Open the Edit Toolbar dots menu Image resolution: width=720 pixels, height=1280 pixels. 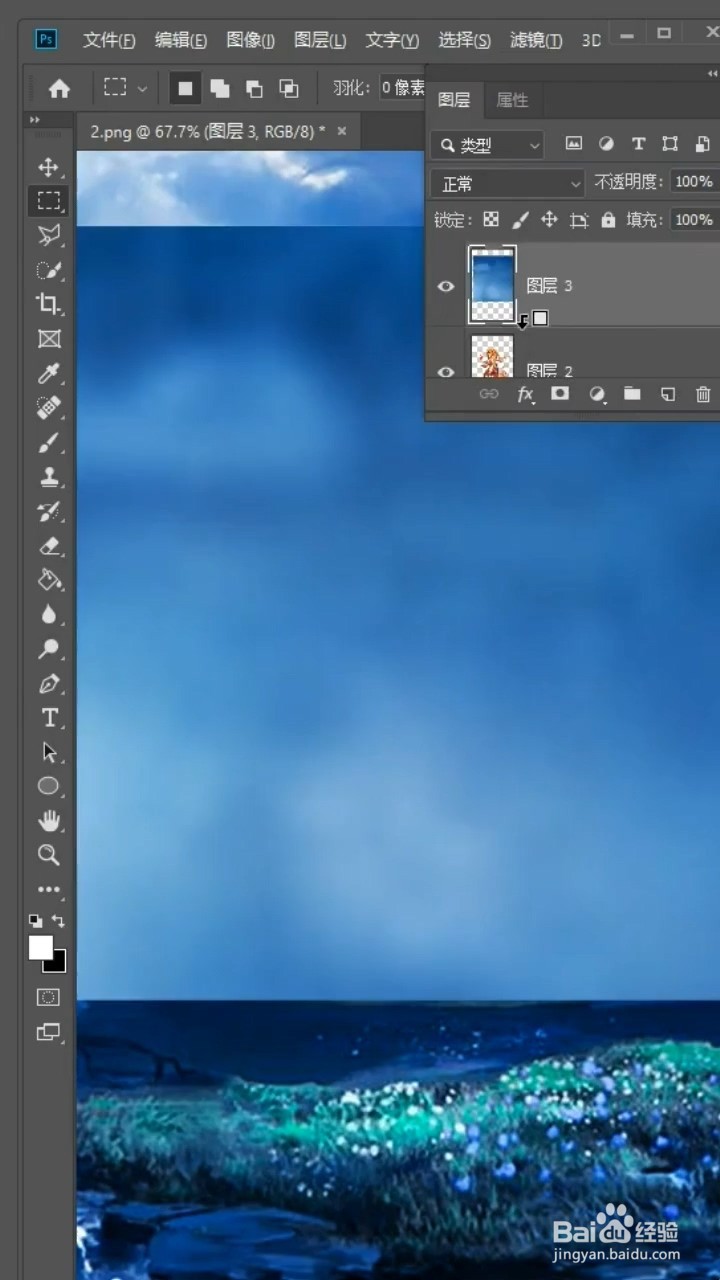[x=48, y=889]
